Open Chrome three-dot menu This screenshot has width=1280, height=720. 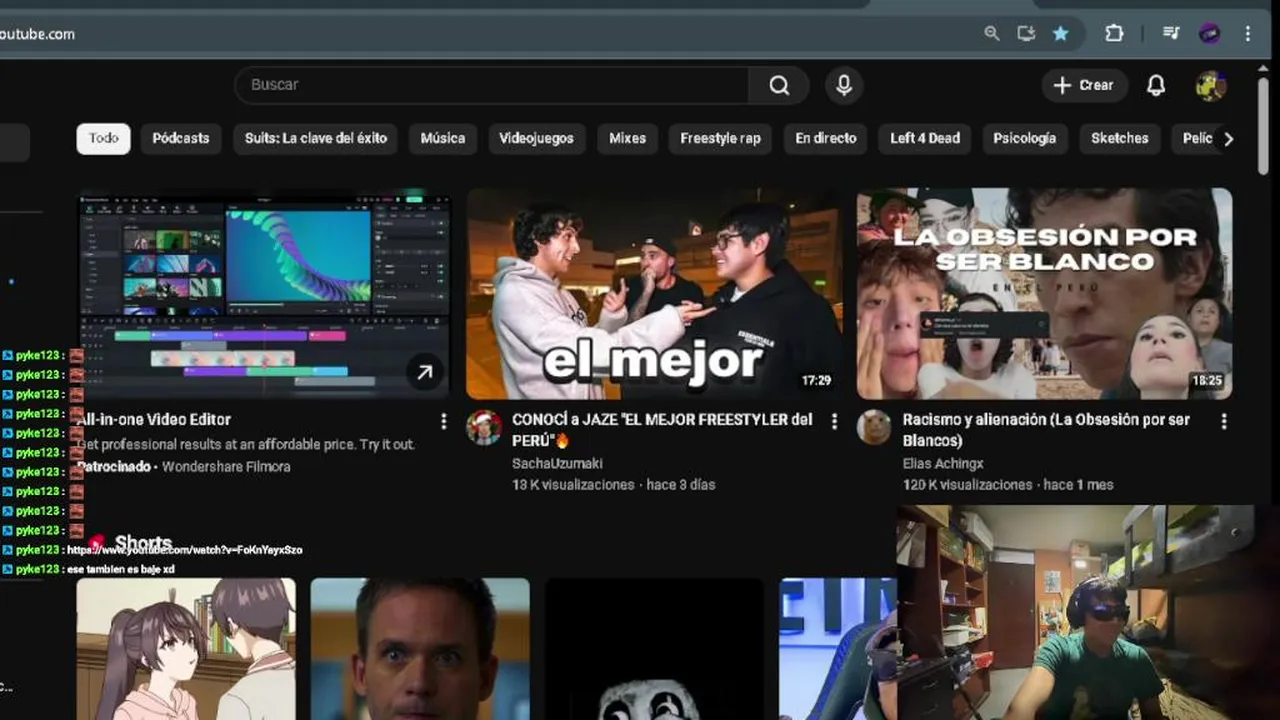pos(1247,33)
